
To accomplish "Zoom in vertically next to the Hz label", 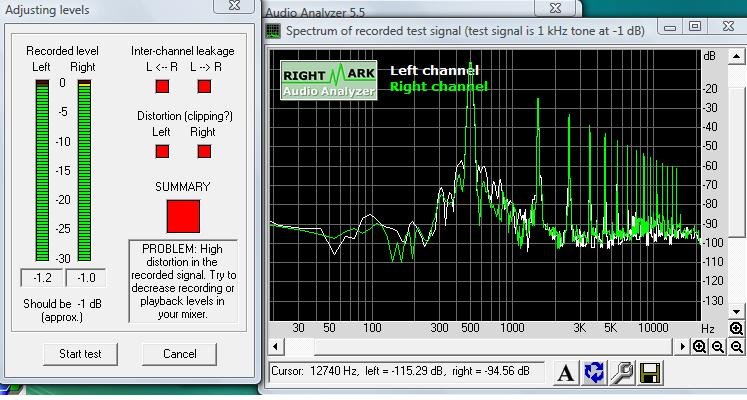I will point(736,328).
